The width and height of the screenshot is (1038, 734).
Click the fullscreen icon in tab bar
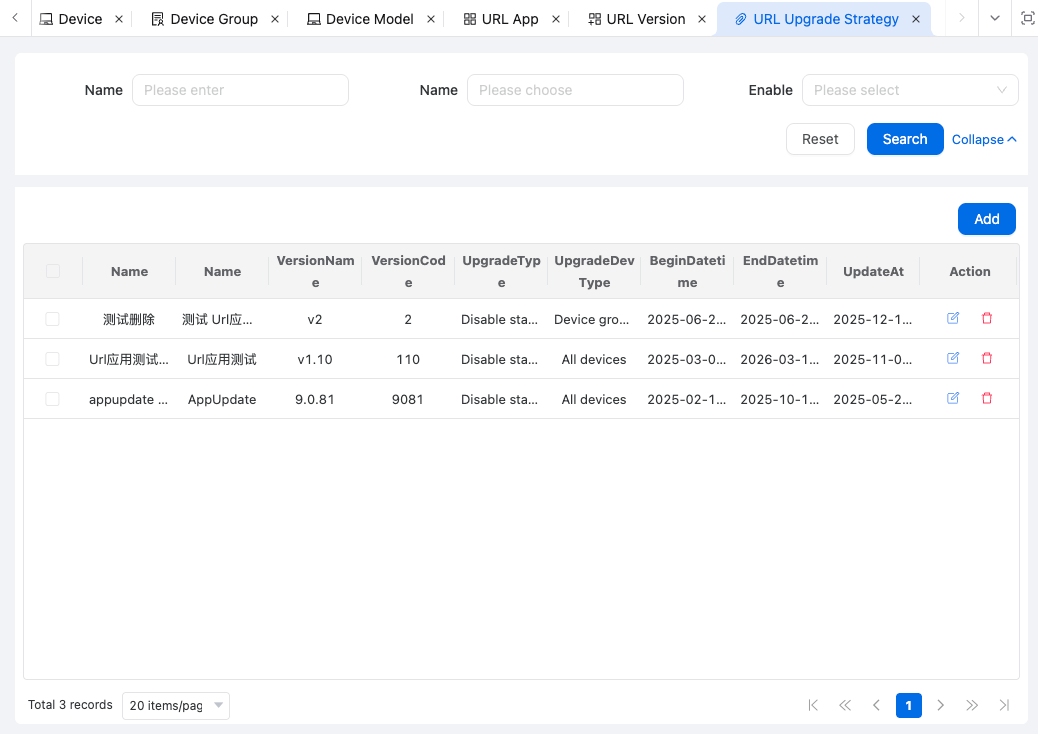1027,18
